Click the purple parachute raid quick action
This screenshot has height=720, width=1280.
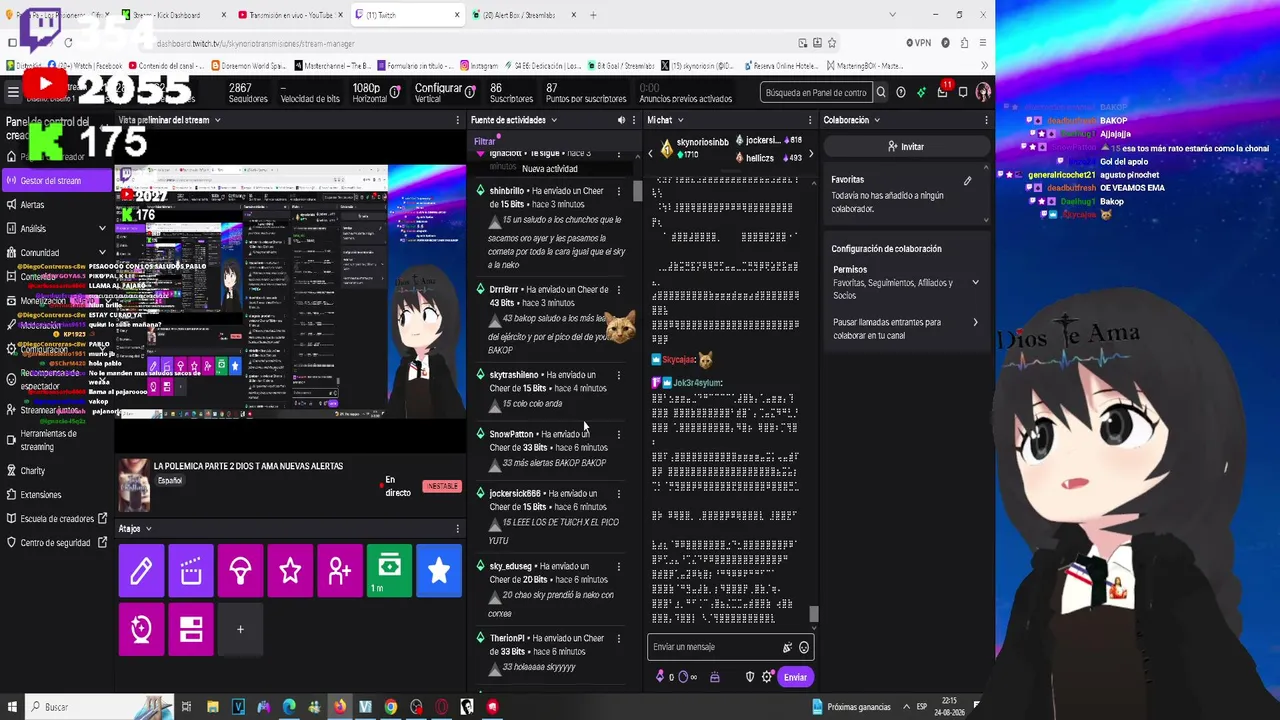[240, 571]
